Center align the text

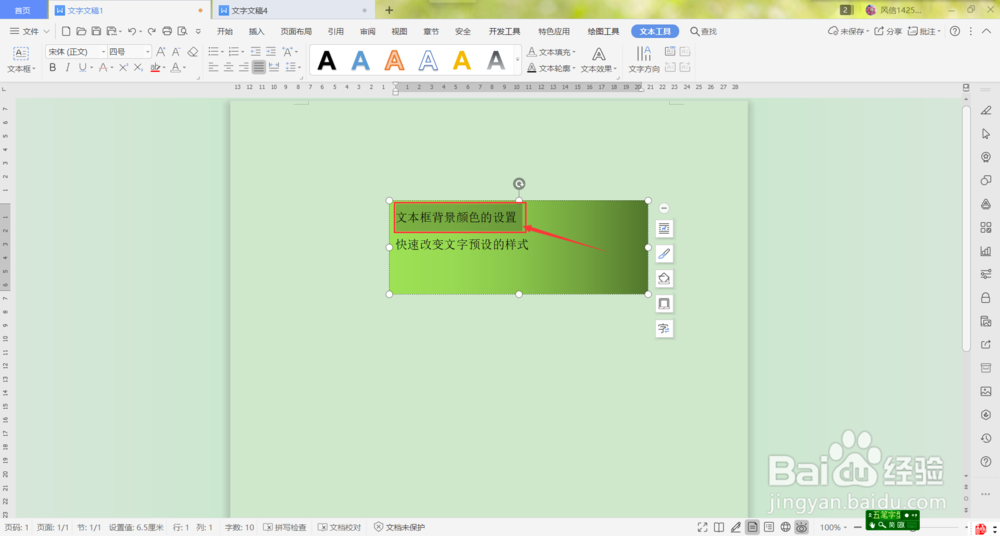[228, 67]
